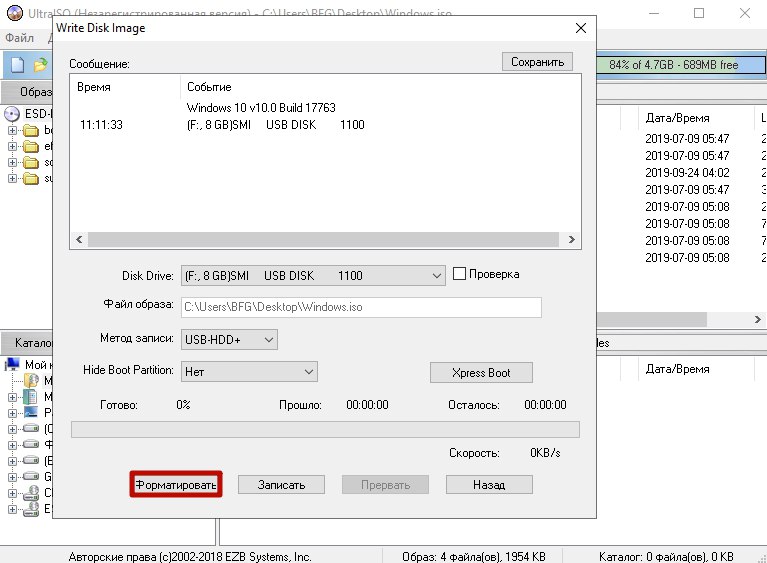Click the UltraISO app icon in title bar
Image resolution: width=767 pixels, height=563 pixels.
pos(14,13)
